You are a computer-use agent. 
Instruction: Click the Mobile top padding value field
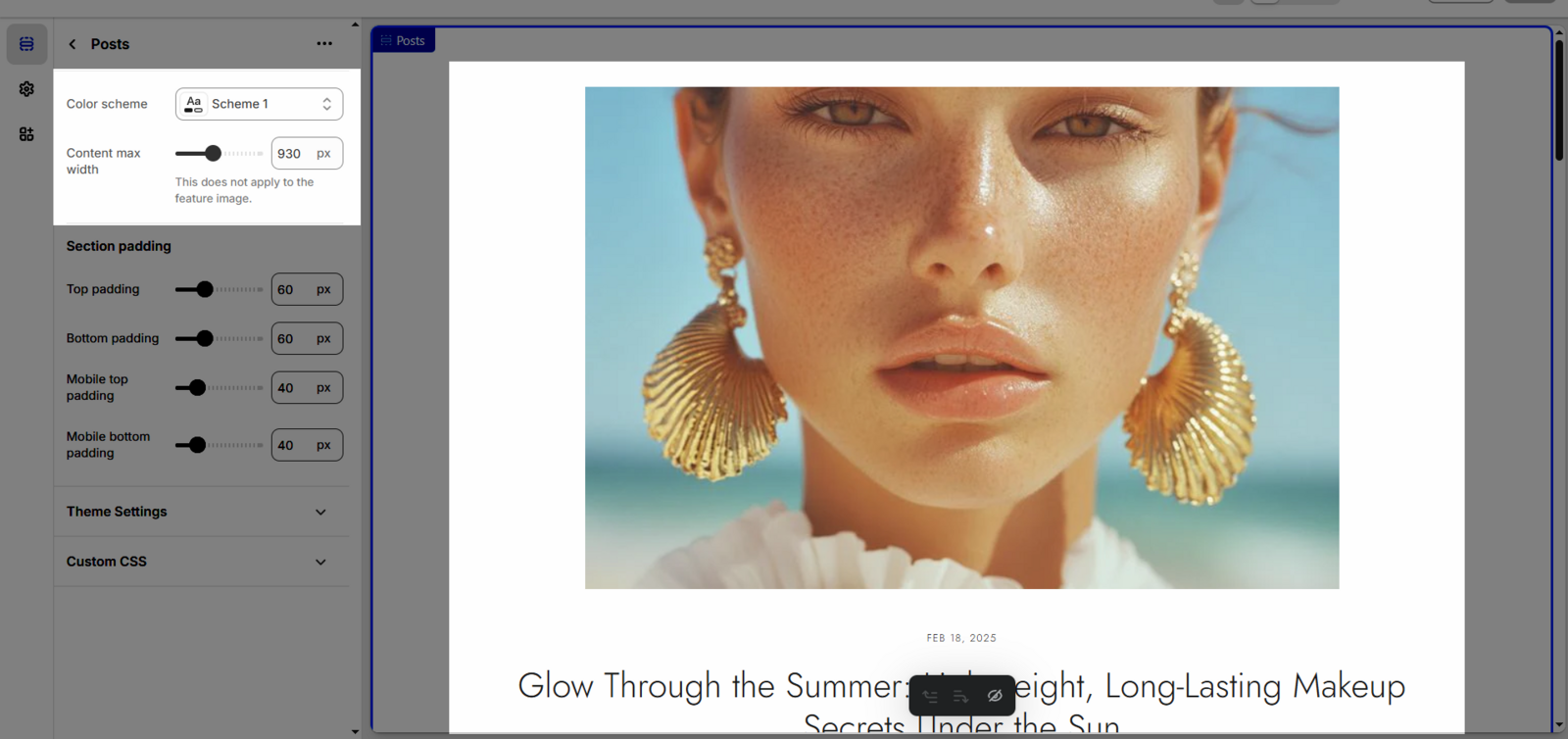[292, 388]
